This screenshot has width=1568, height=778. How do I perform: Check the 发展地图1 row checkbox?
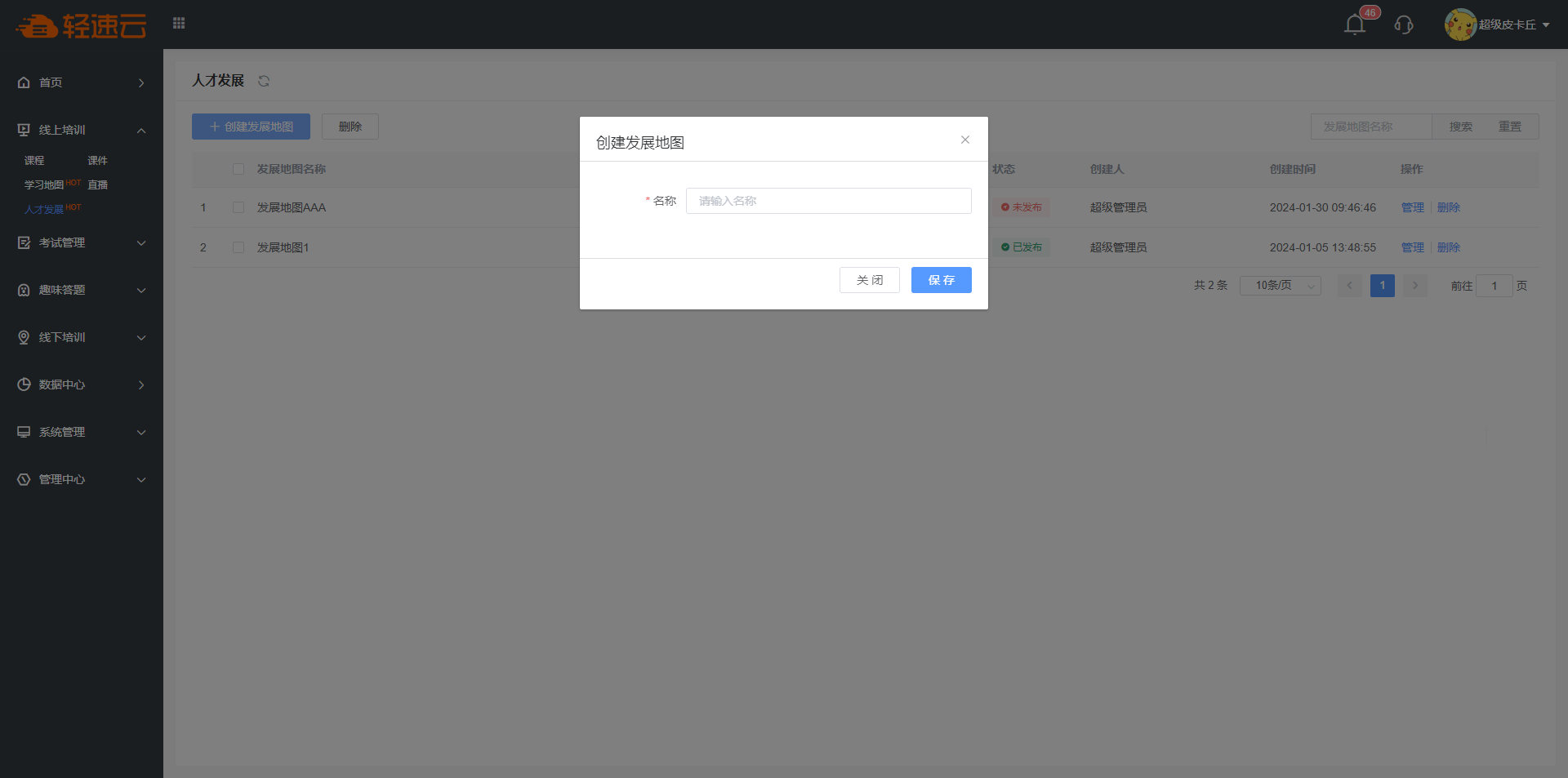pyautogui.click(x=238, y=247)
